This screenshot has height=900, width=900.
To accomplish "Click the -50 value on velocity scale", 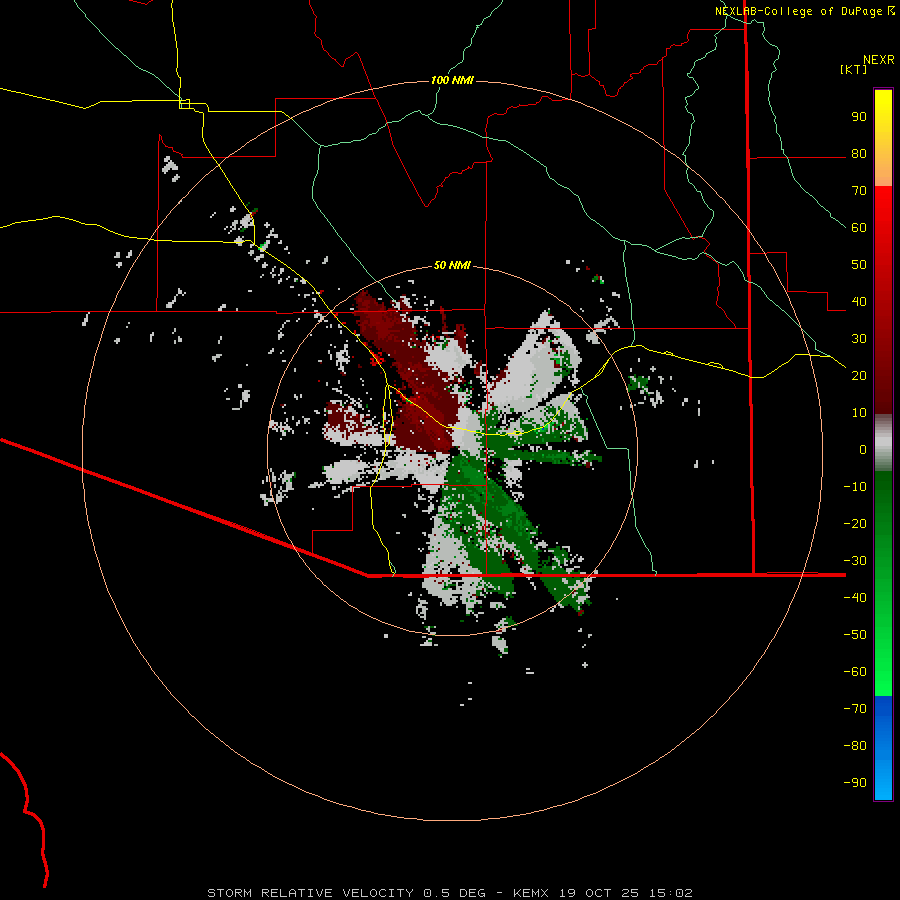I will (855, 634).
